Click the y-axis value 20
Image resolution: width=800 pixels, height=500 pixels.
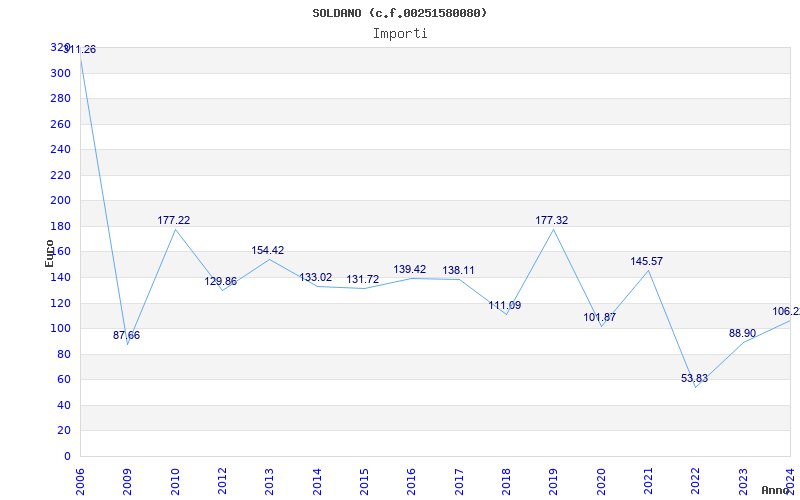[x=64, y=431]
